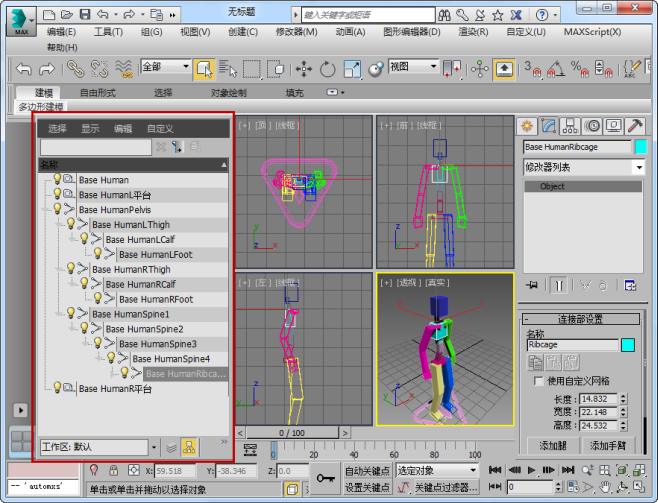
Task: Click the Unlink Selection icon
Action: pyautogui.click(x=99, y=69)
